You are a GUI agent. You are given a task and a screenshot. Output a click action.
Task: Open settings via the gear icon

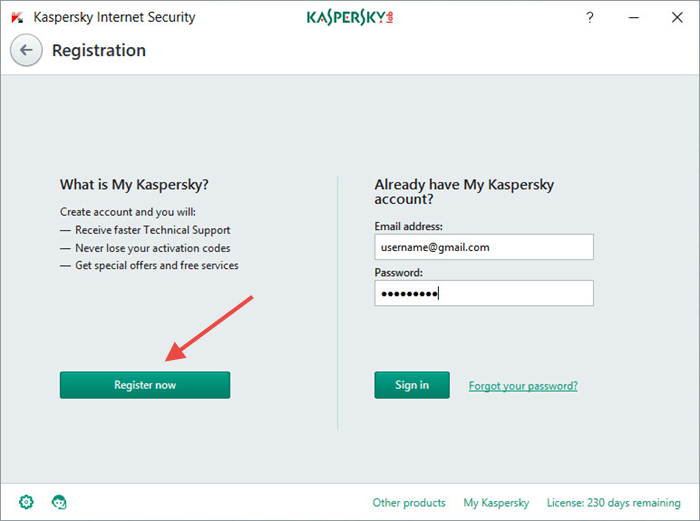pyautogui.click(x=26, y=502)
